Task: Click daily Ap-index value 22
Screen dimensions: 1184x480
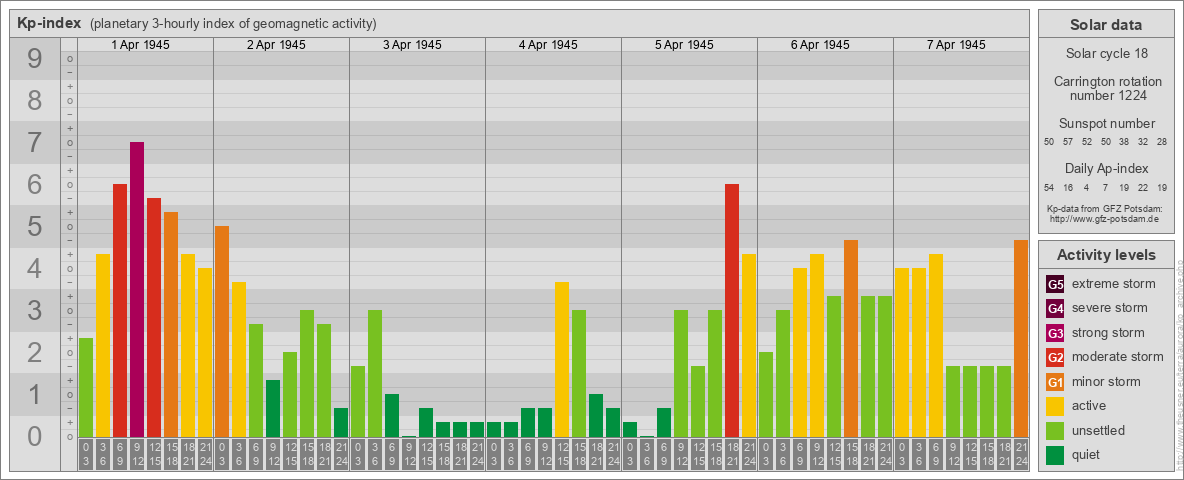Action: 1143,187
